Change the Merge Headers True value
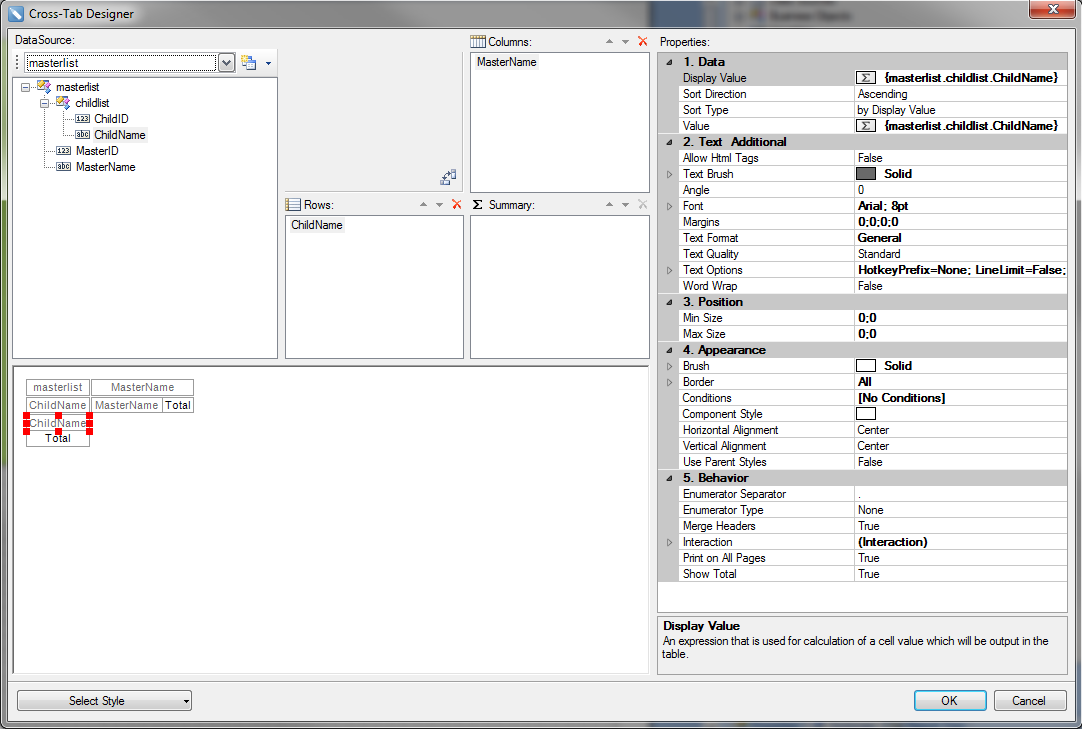The width and height of the screenshot is (1082, 729). pyautogui.click(x=961, y=526)
